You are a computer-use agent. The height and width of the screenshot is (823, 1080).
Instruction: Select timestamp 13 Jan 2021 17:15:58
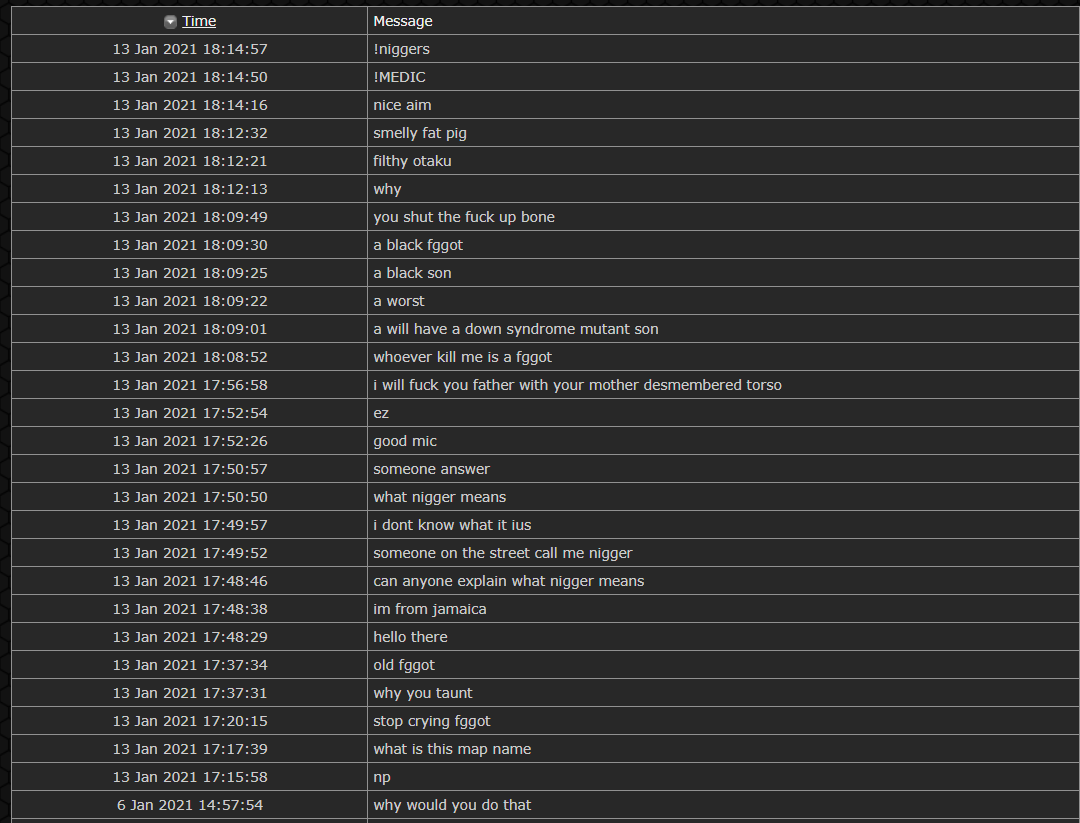coord(190,778)
